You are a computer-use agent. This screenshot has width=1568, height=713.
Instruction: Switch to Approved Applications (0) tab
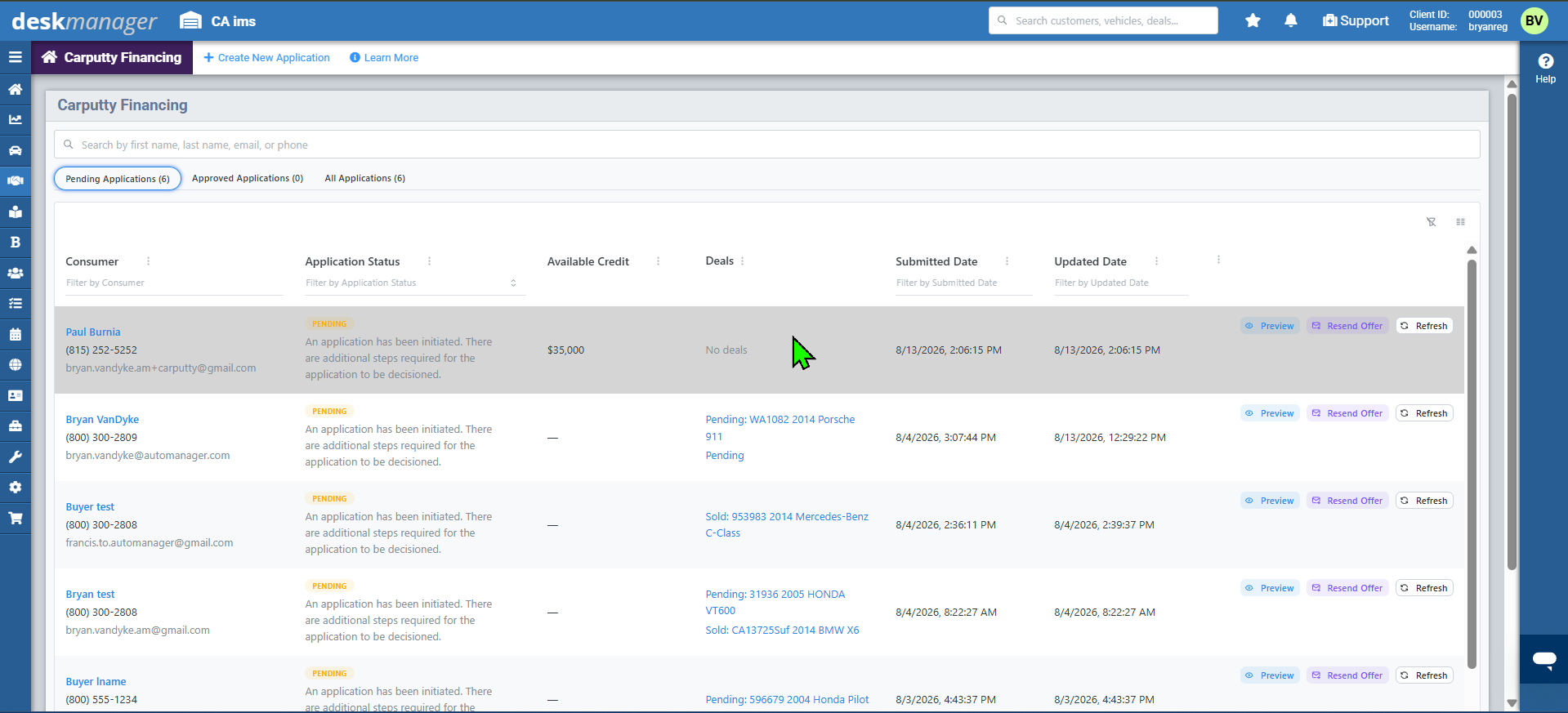click(248, 178)
